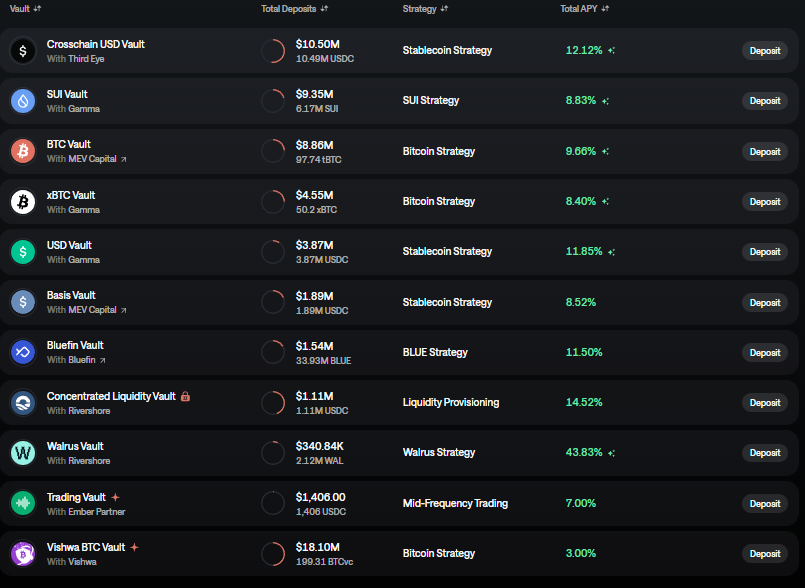
Task: Click the Crosschain USD Vault dollar icon
Action: tap(23, 51)
